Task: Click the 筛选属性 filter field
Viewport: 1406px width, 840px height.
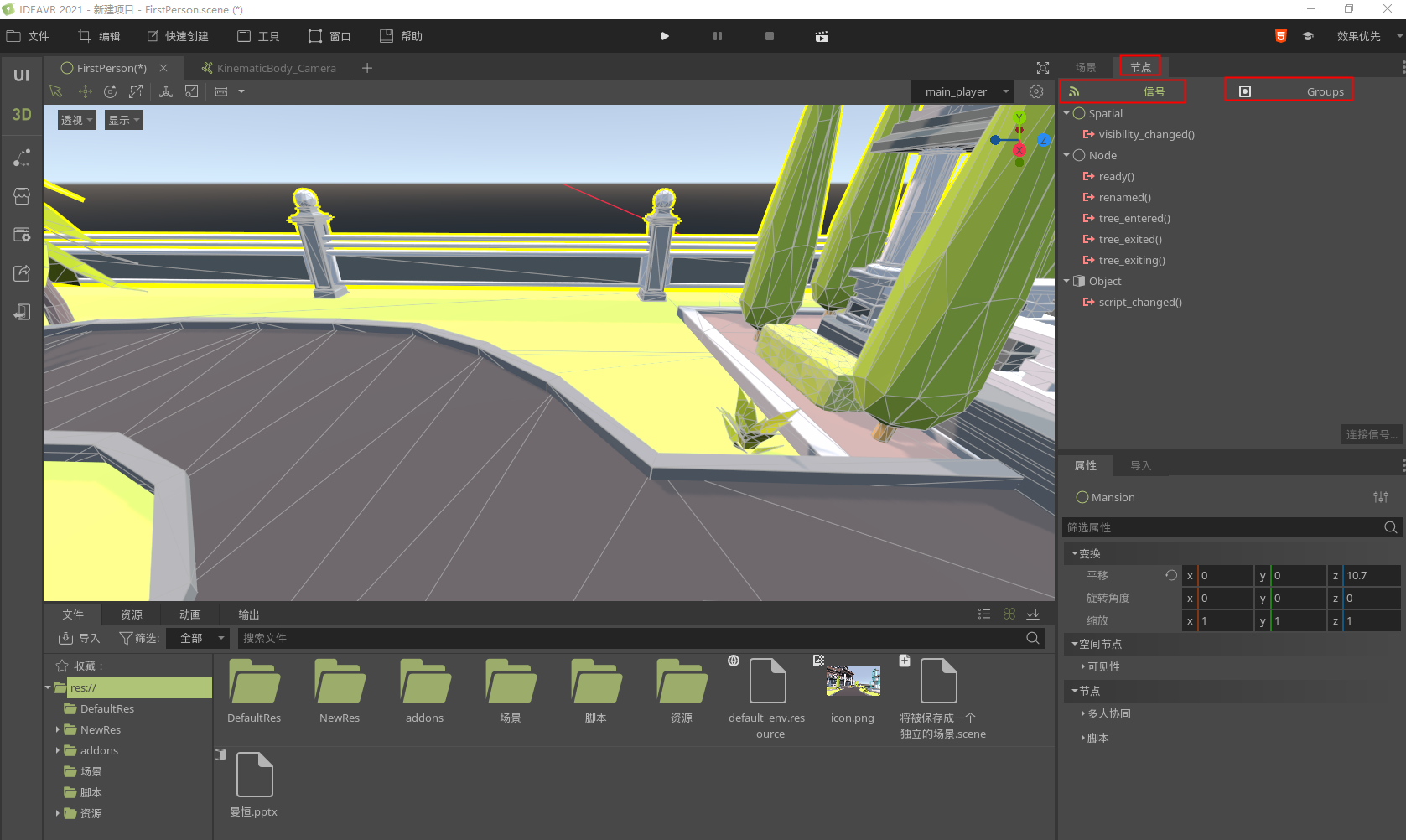Action: [1222, 527]
